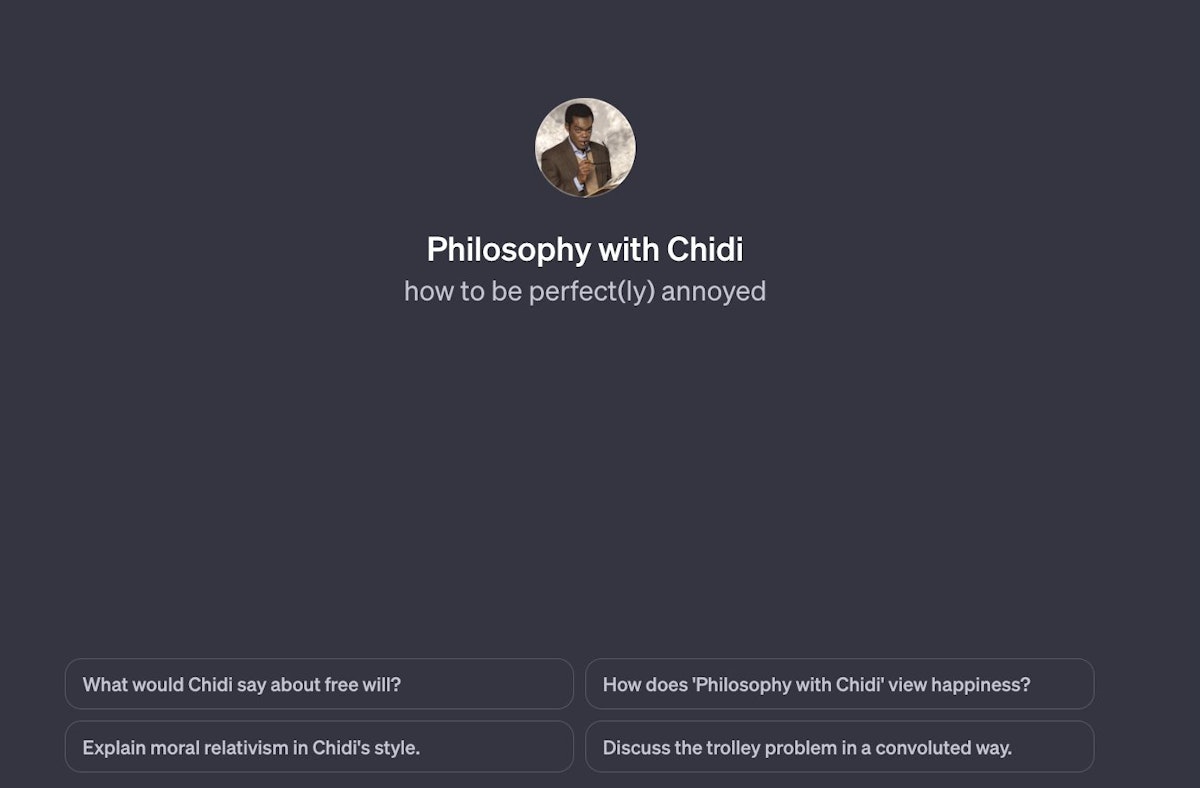Screen dimensions: 1200x788
Task: Launch the moral relativism starter prompt
Action: click(x=319, y=747)
